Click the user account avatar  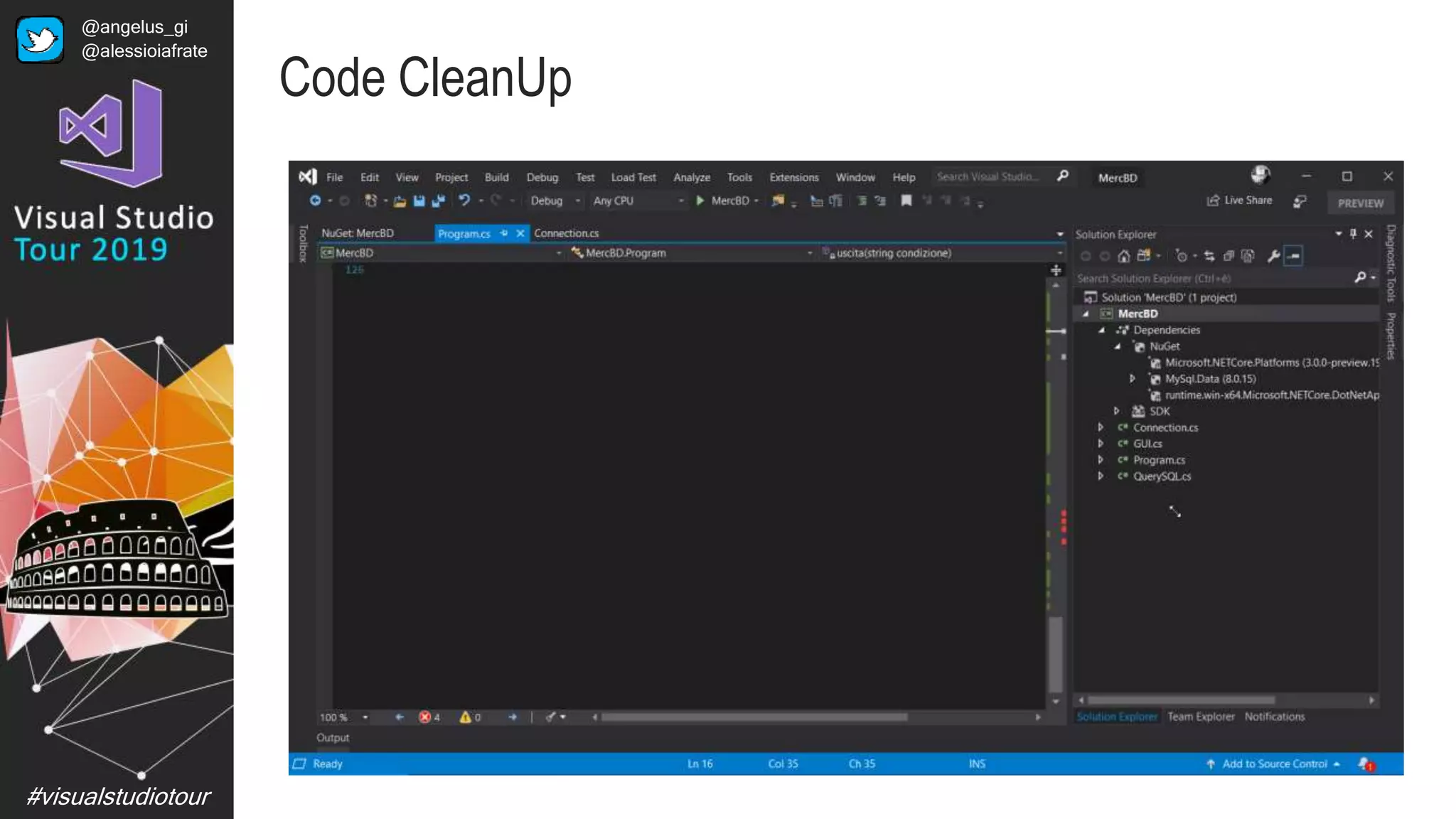[1260, 175]
